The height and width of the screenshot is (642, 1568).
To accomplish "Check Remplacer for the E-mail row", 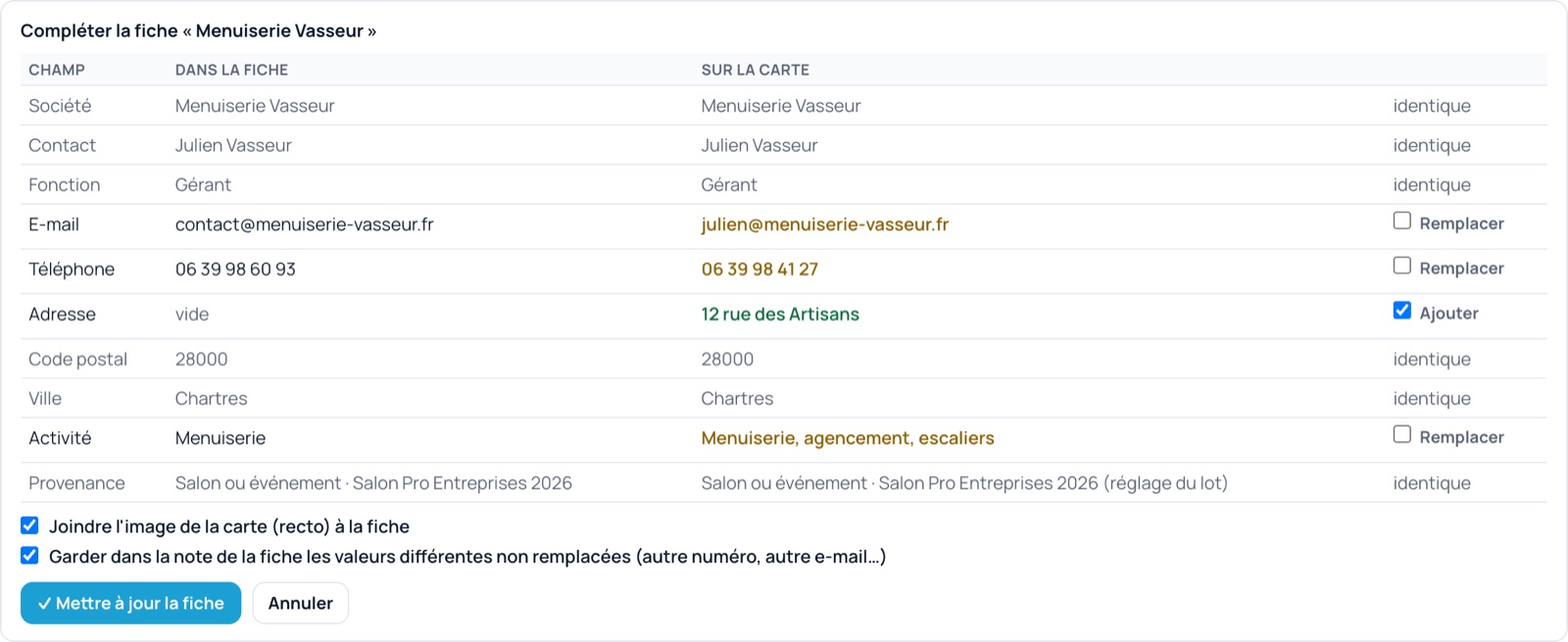I will (1402, 222).
